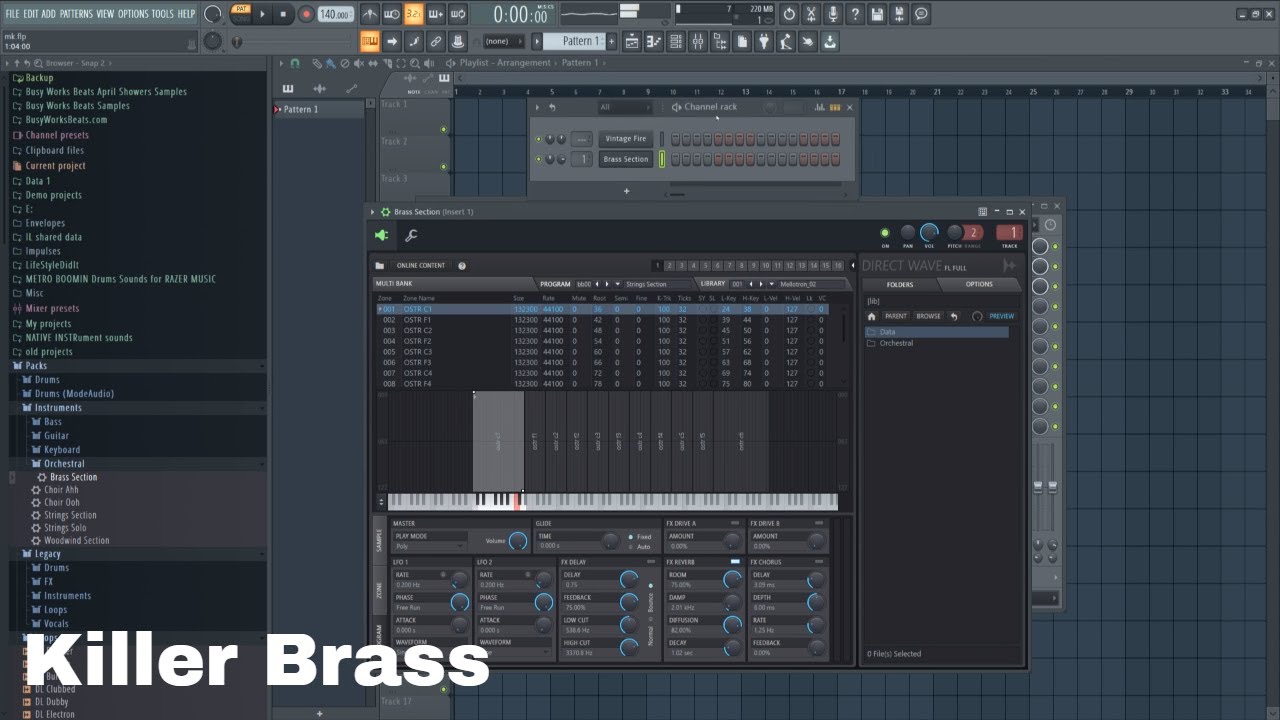The width and height of the screenshot is (1280, 720).
Task: Select the Fixed glide radio option
Action: 631,537
